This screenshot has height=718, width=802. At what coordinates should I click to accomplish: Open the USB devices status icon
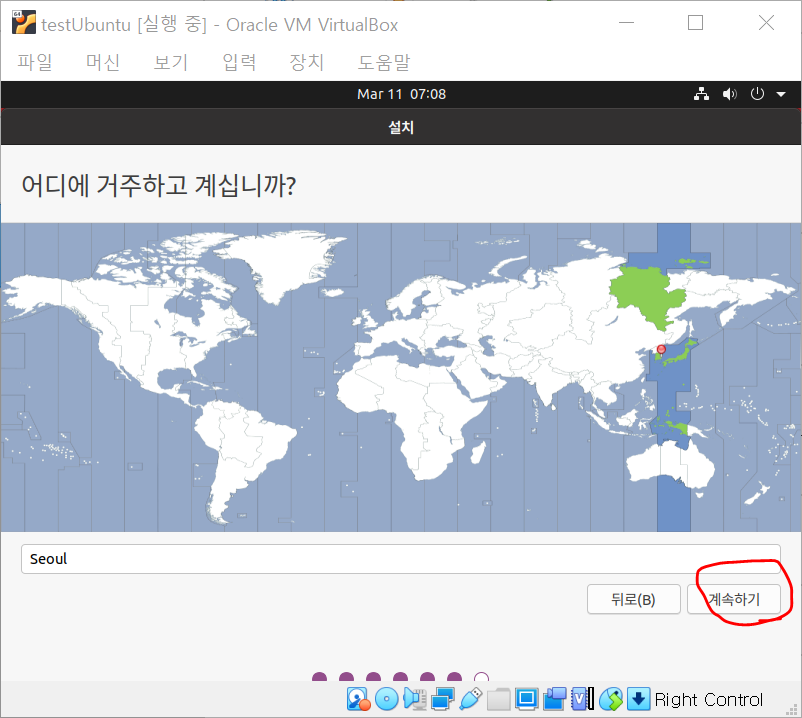tap(471, 699)
